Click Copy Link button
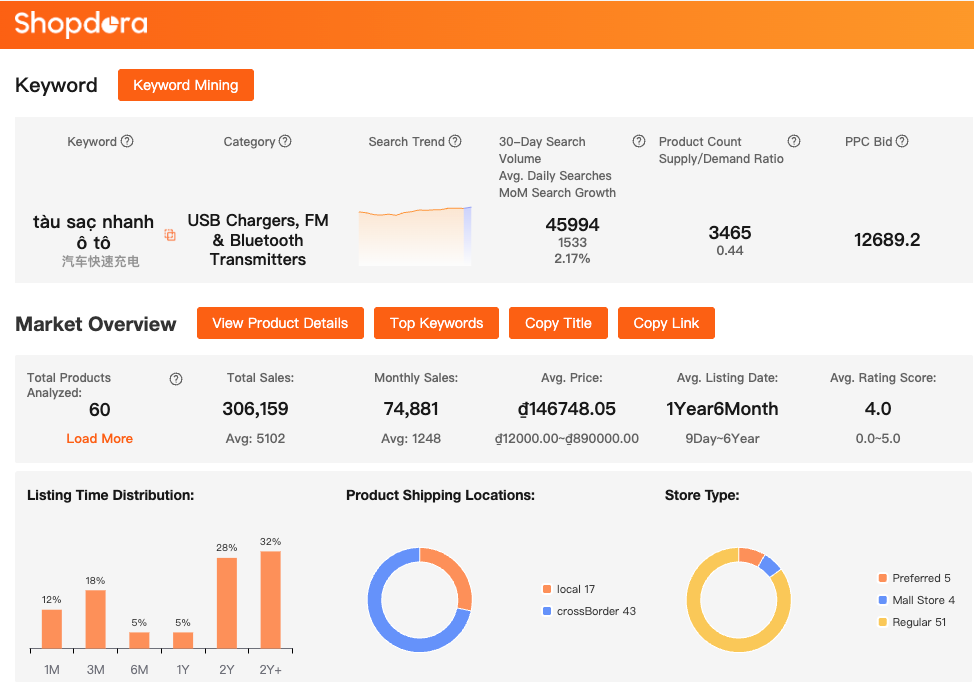Image resolution: width=974 pixels, height=682 pixels. click(666, 323)
